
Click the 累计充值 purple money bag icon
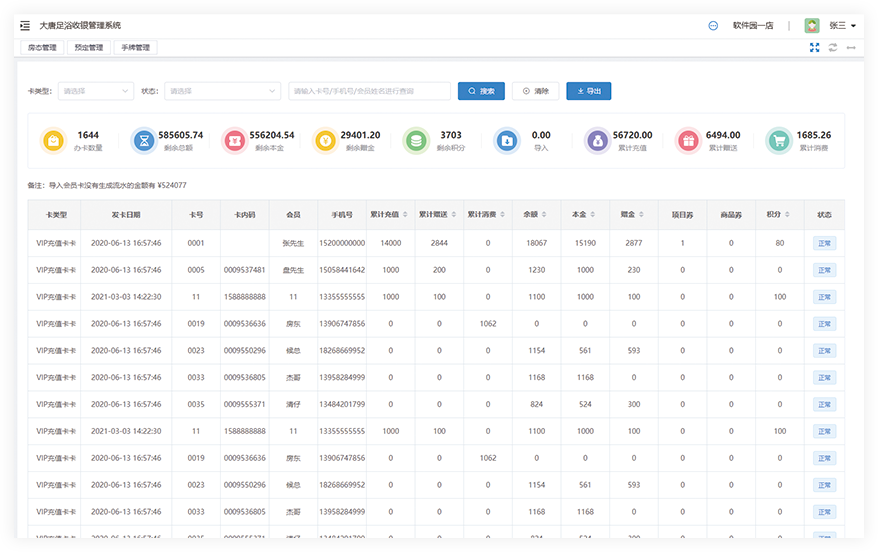coord(597,141)
